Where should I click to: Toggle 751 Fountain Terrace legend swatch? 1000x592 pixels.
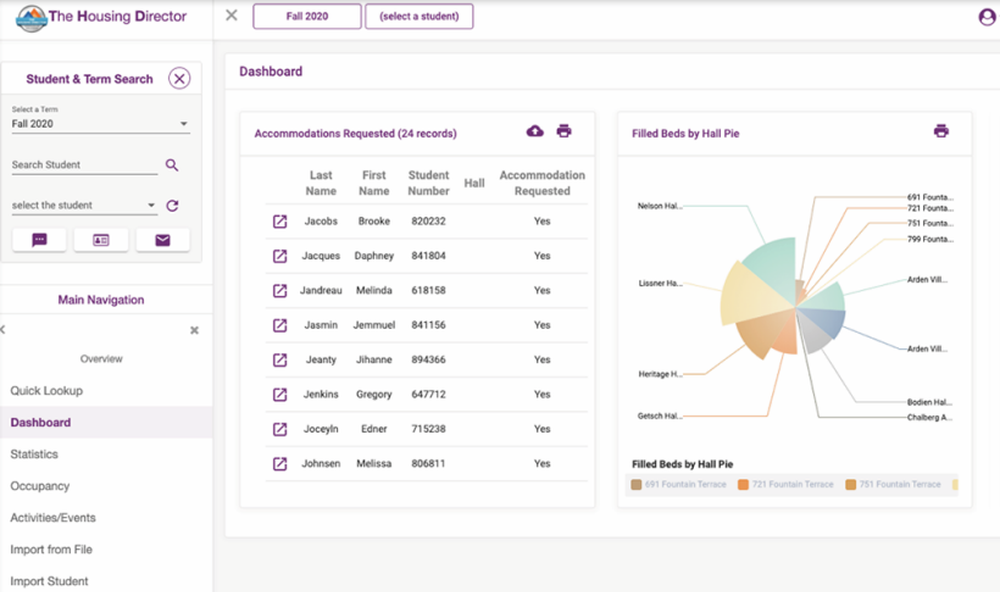click(850, 485)
